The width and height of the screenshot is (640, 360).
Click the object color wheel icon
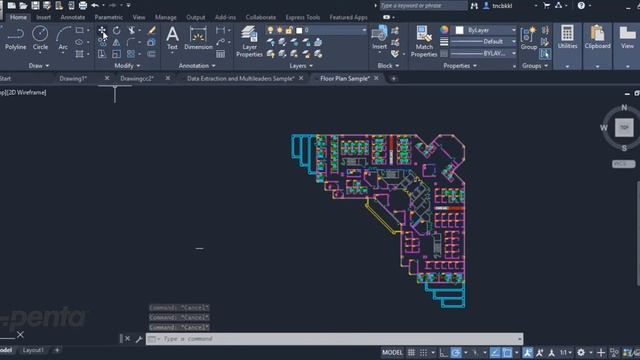(x=444, y=30)
